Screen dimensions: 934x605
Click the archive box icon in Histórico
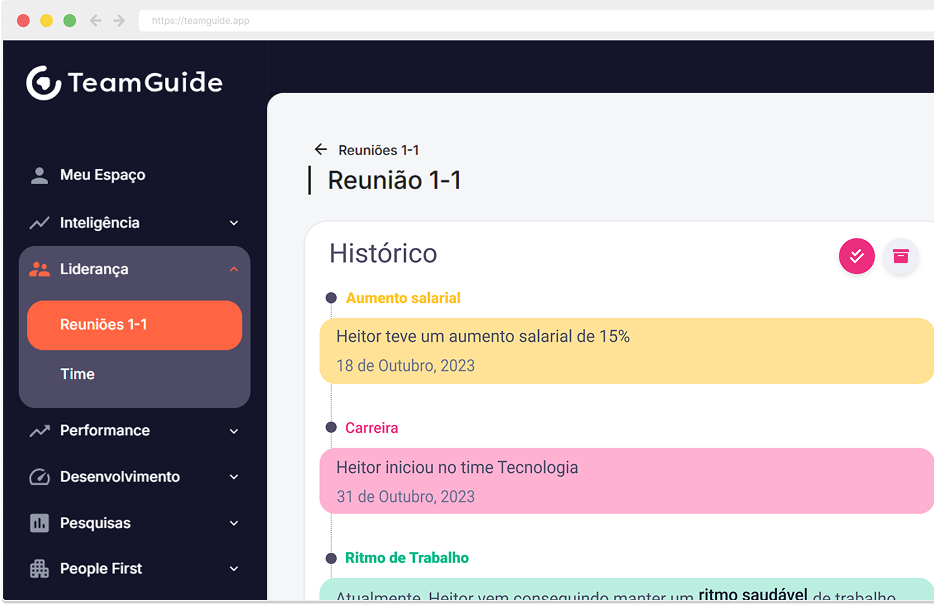coord(901,256)
